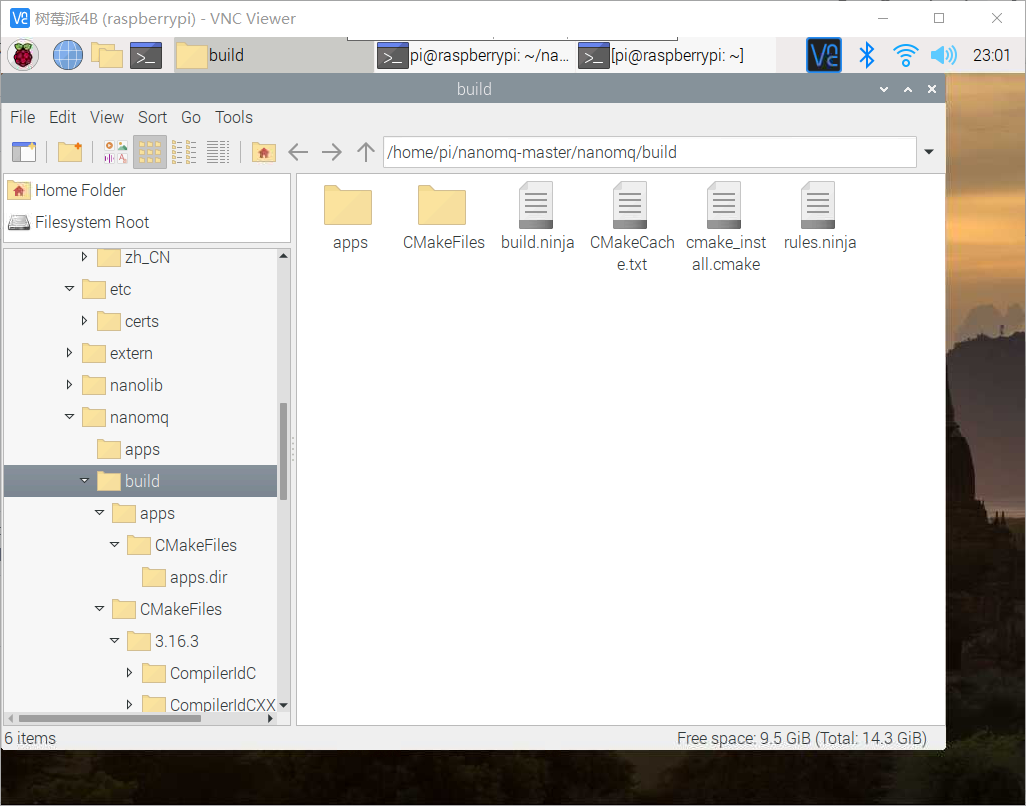Switch to pi@raspberrypi: ~/na... terminal taskbar button
This screenshot has width=1026, height=806.
474,56
